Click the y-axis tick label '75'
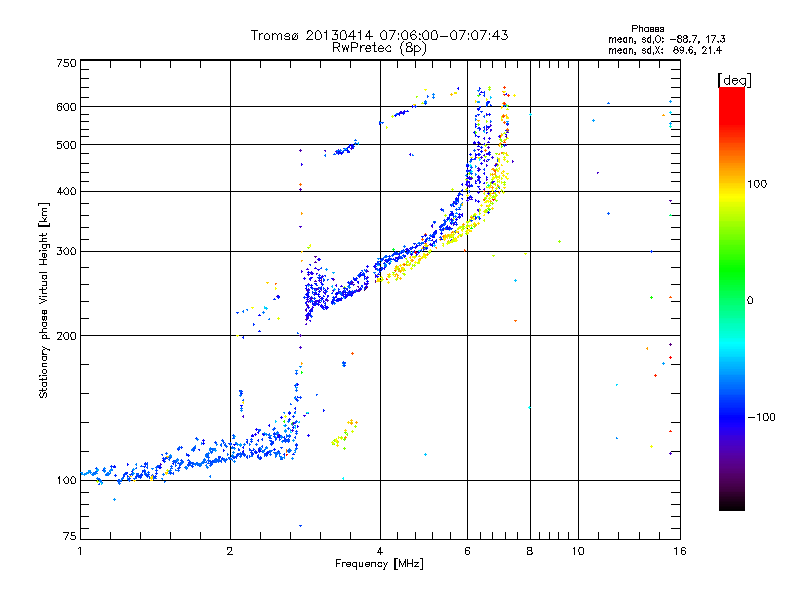Viewport: 800px width, 600px height. [x=69, y=536]
